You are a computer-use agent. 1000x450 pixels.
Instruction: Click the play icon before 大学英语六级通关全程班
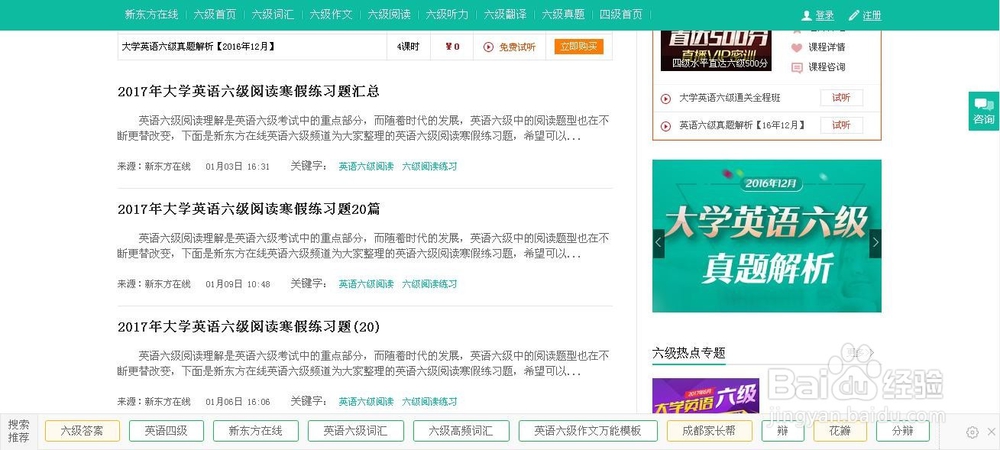click(666, 98)
